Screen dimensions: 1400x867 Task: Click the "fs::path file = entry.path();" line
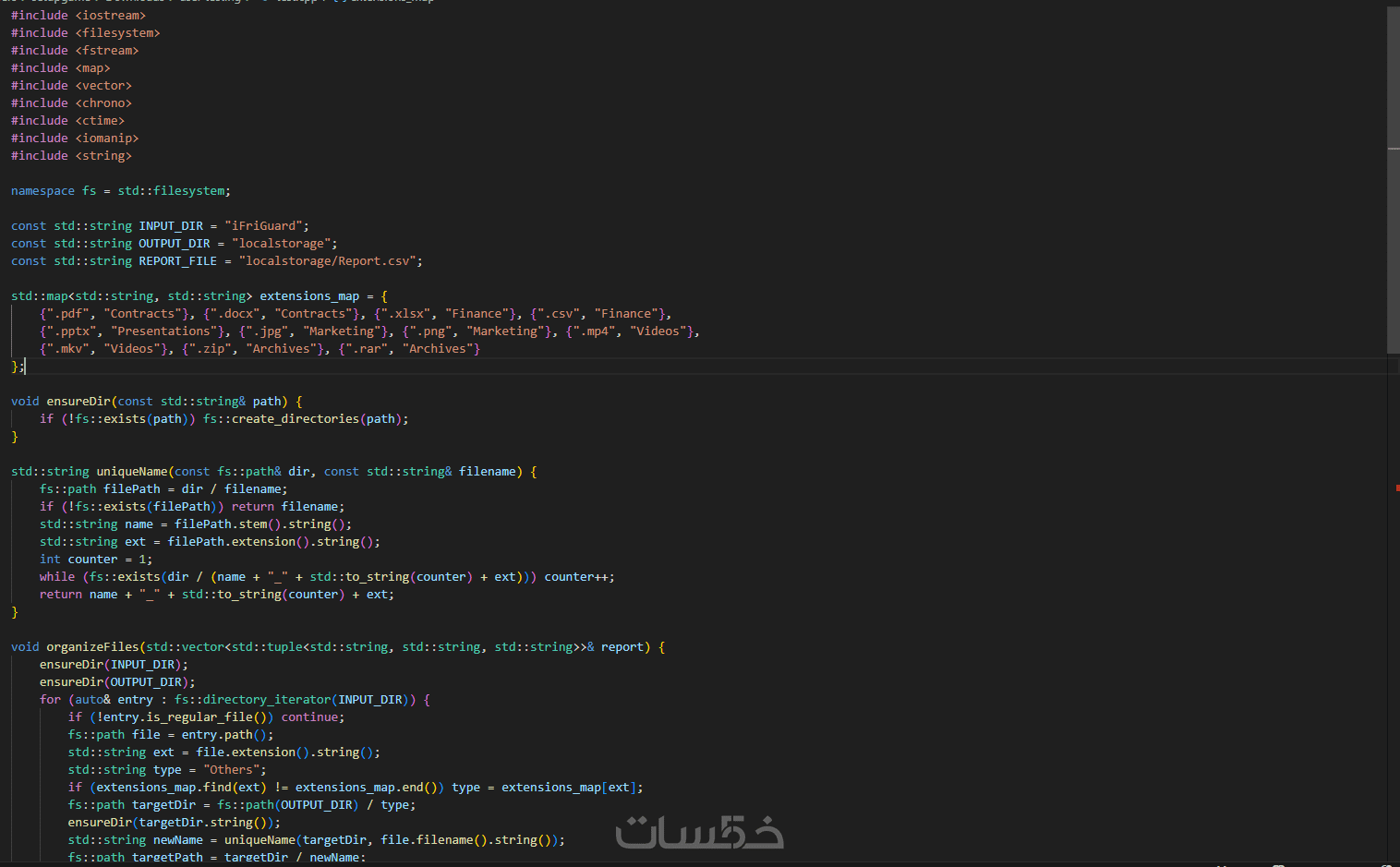point(171,735)
